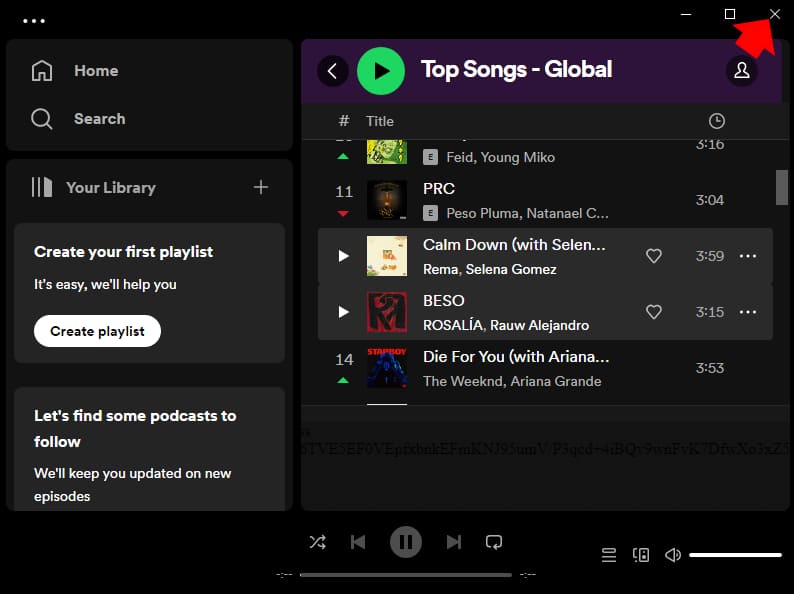Click the Home house icon

pyautogui.click(x=42, y=70)
